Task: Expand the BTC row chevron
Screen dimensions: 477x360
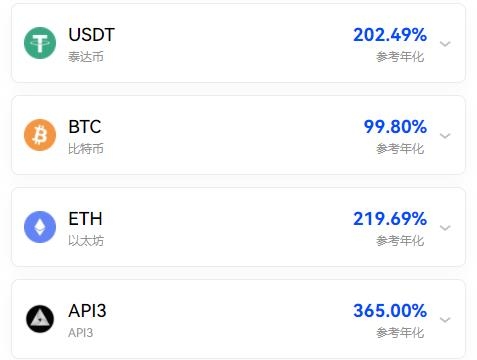Action: [x=445, y=136]
